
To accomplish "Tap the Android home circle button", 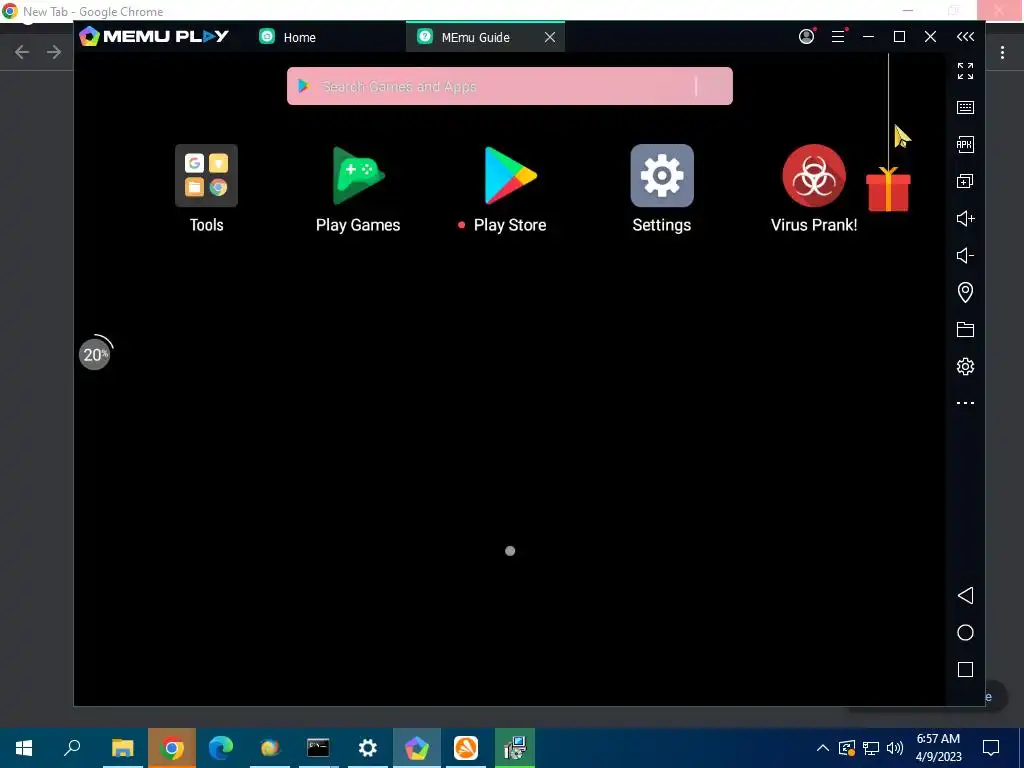I will click(965, 632).
